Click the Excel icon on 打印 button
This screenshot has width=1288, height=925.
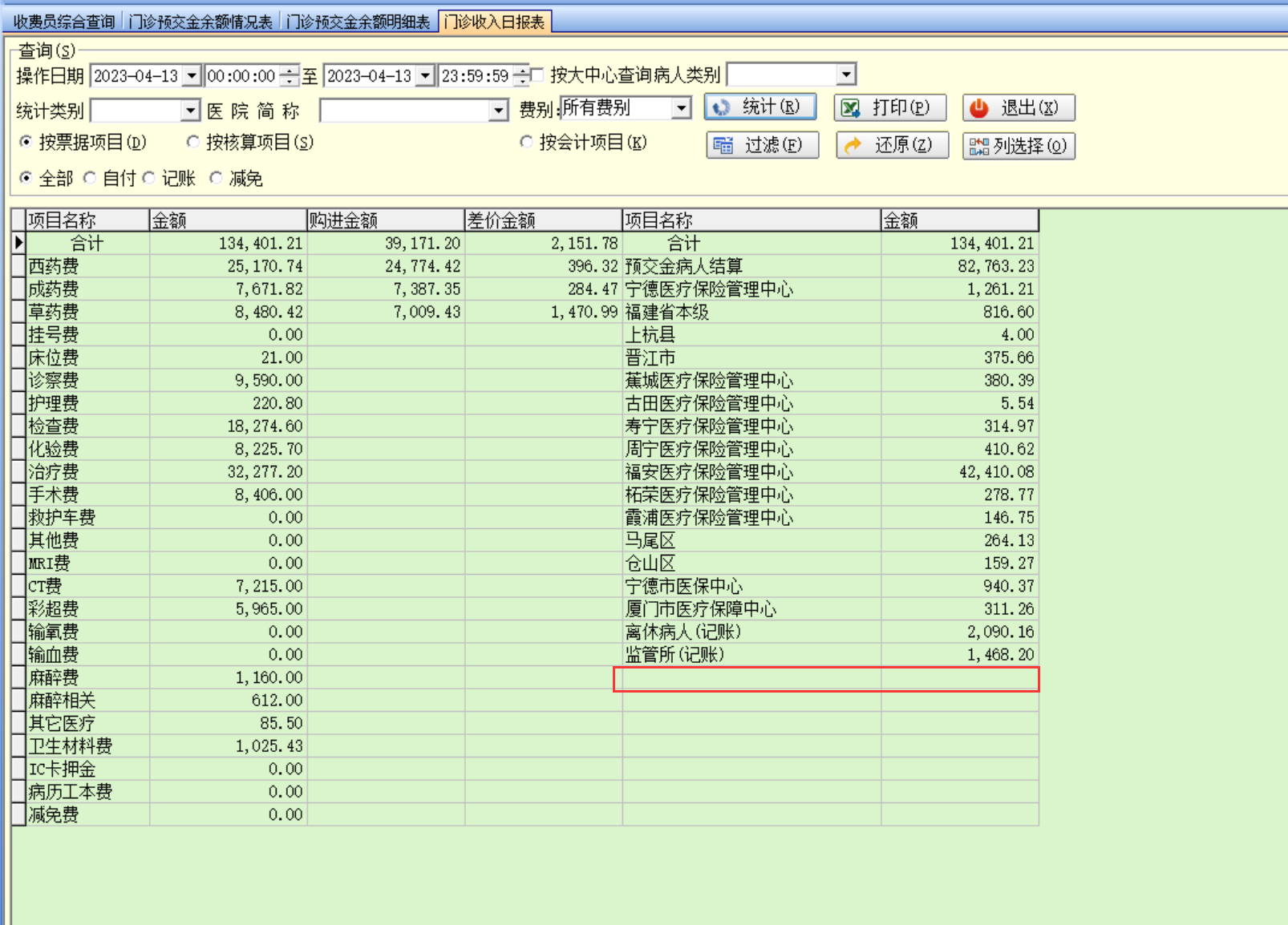click(x=851, y=108)
